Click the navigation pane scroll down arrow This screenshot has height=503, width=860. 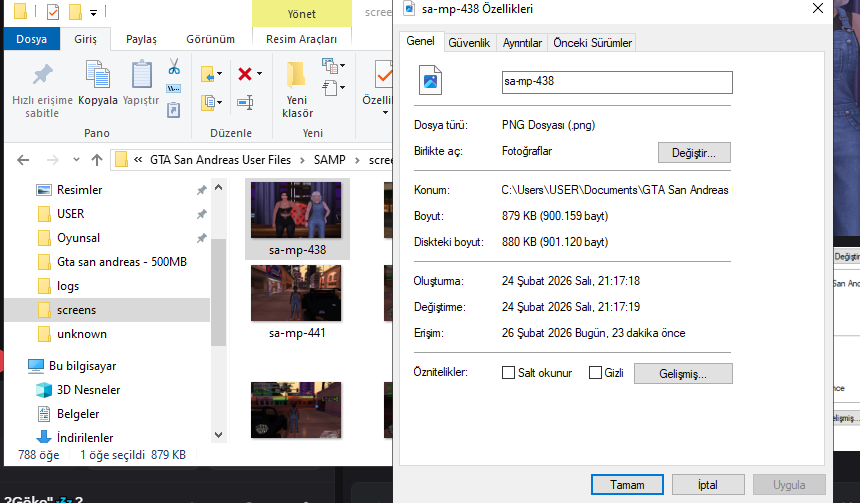pyautogui.click(x=218, y=435)
